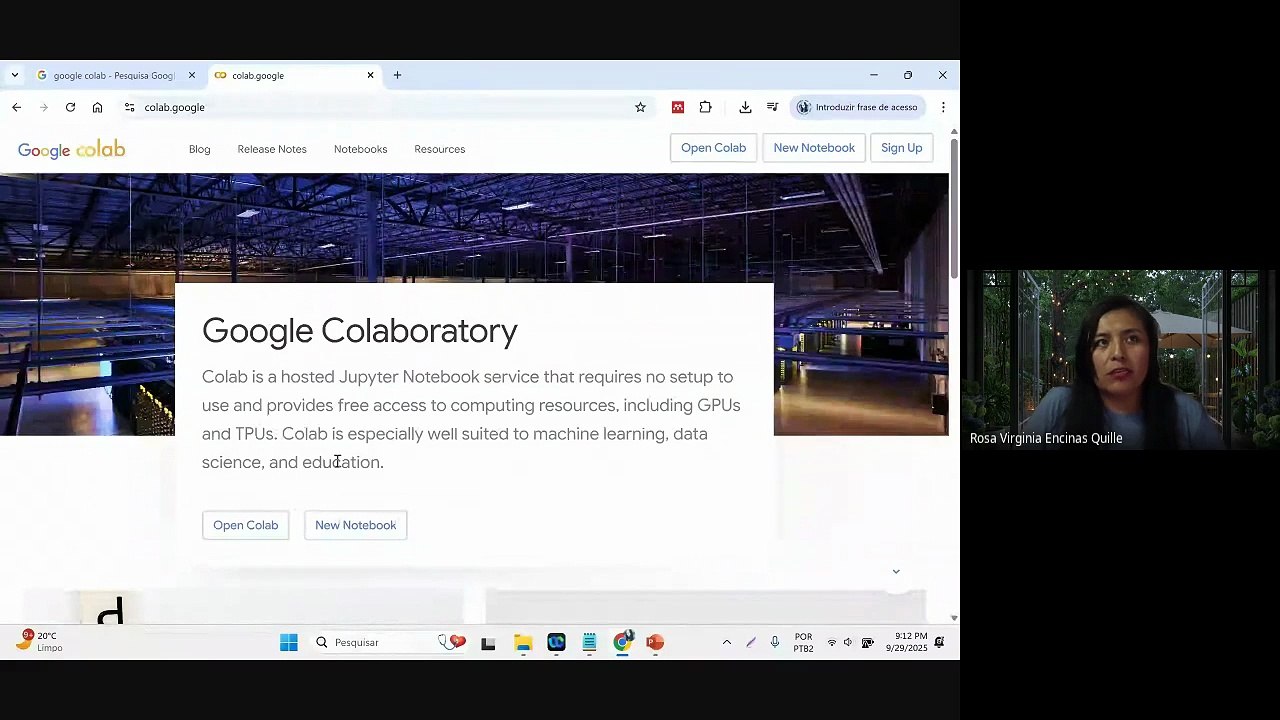Screen dimensions: 1280x720
Task: Click Open Colab button below description
Action: (245, 525)
